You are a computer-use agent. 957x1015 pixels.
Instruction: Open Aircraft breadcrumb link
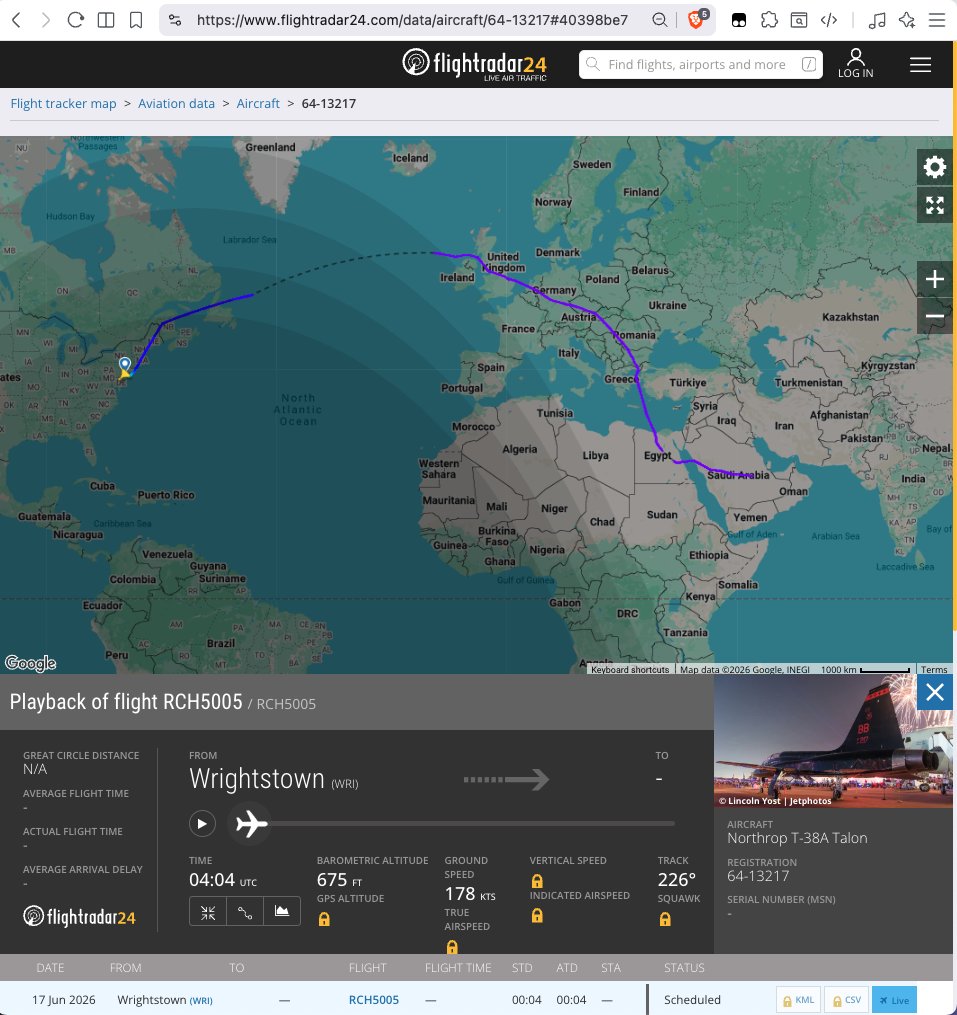[x=258, y=104]
